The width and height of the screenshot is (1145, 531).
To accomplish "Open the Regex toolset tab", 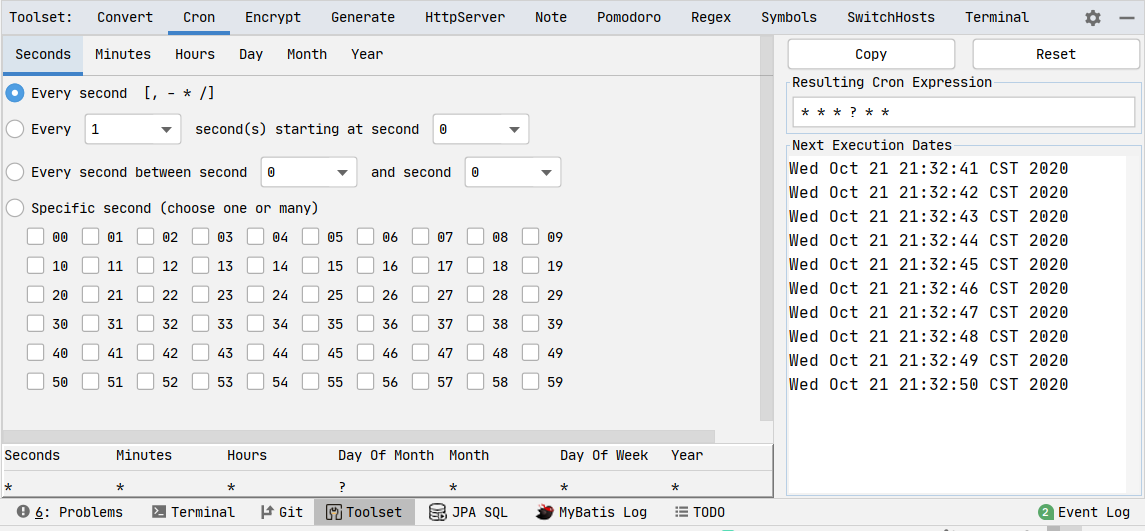I will (x=711, y=18).
